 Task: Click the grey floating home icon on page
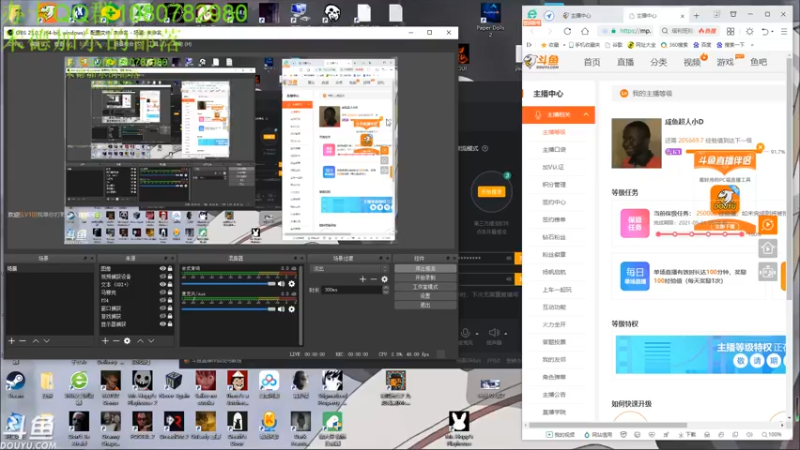pos(768,248)
